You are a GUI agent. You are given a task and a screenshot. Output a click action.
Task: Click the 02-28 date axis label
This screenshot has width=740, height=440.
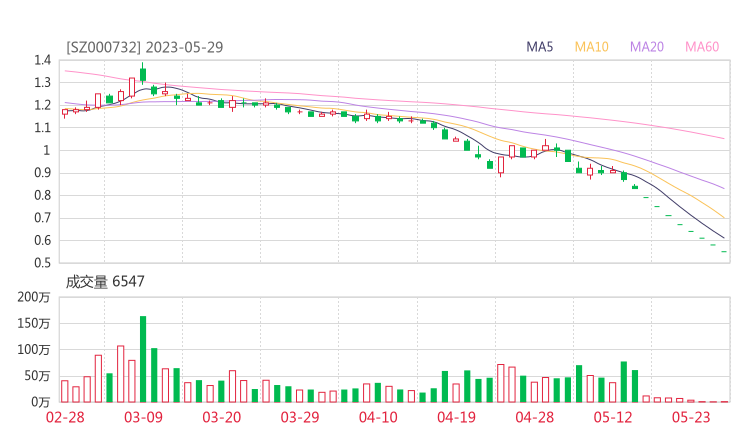pos(65,417)
